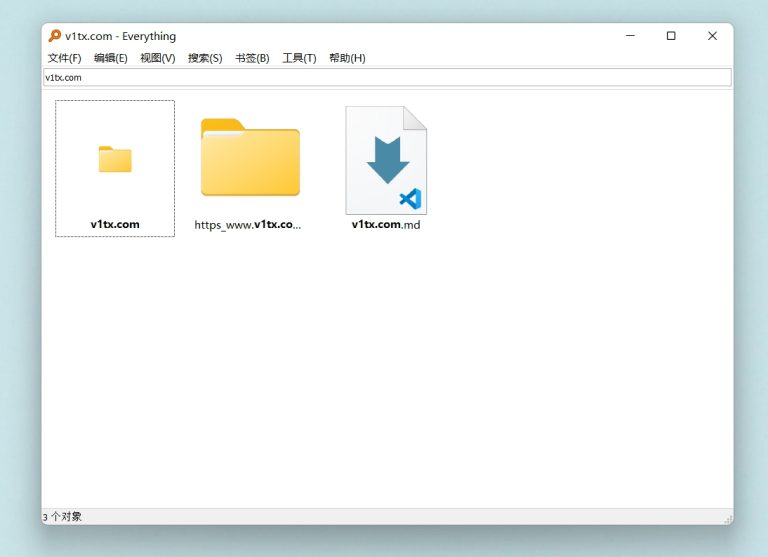Open the 帮助(H) menu
Screen dimensions: 768x557
347,58
